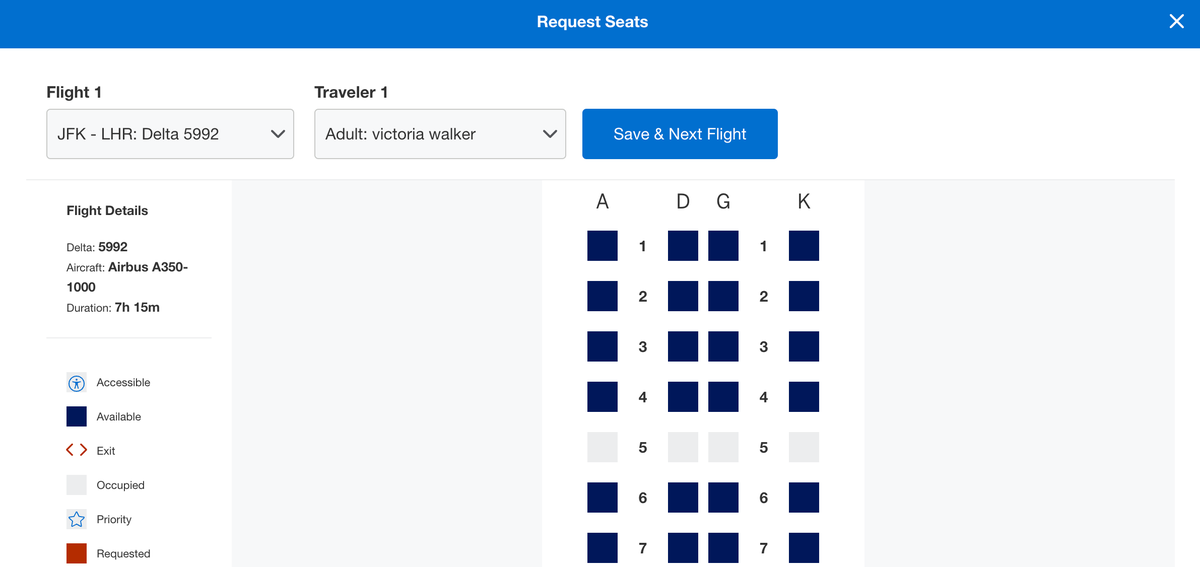Click the Priority star legend icon
This screenshot has height=567, width=1200.
tap(76, 519)
